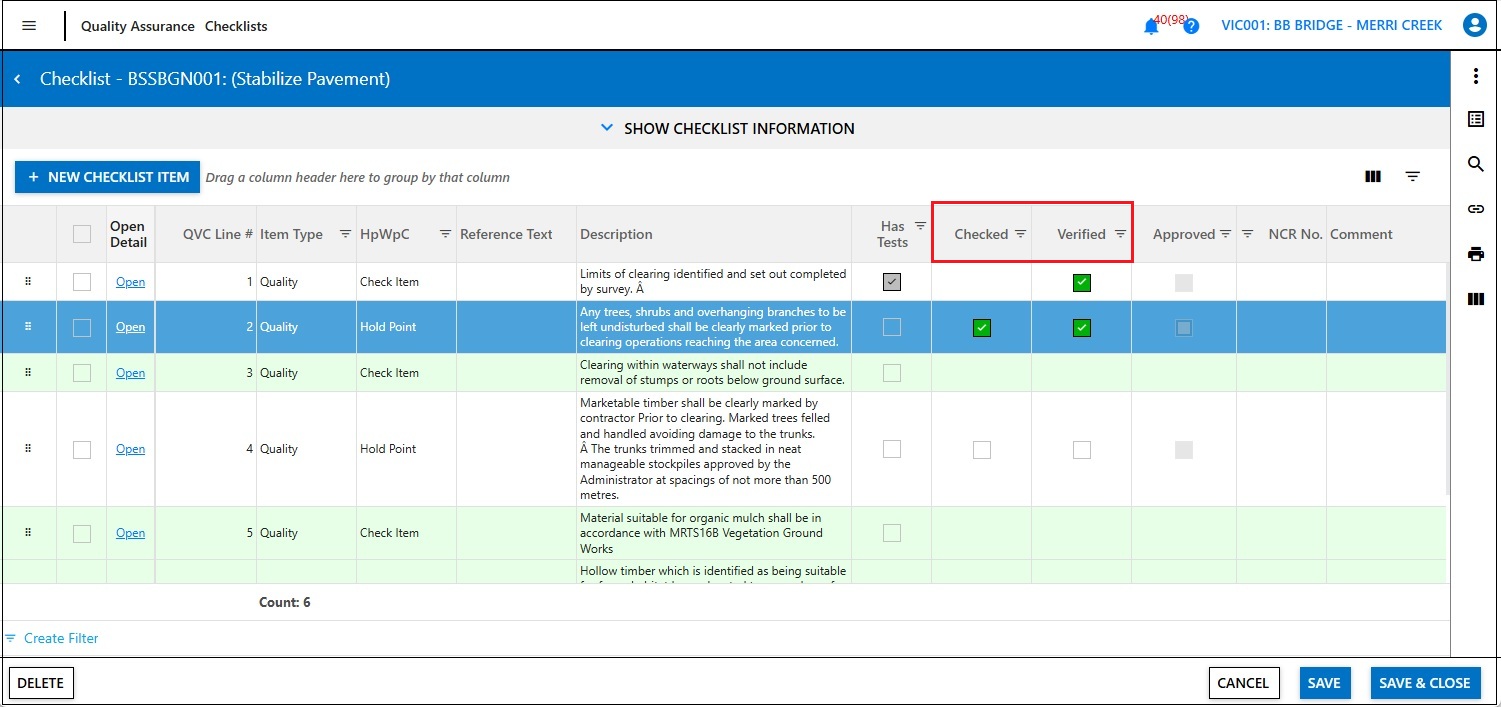Go to Quality Assurance in the breadcrumb
The width and height of the screenshot is (1501, 707).
tap(138, 26)
